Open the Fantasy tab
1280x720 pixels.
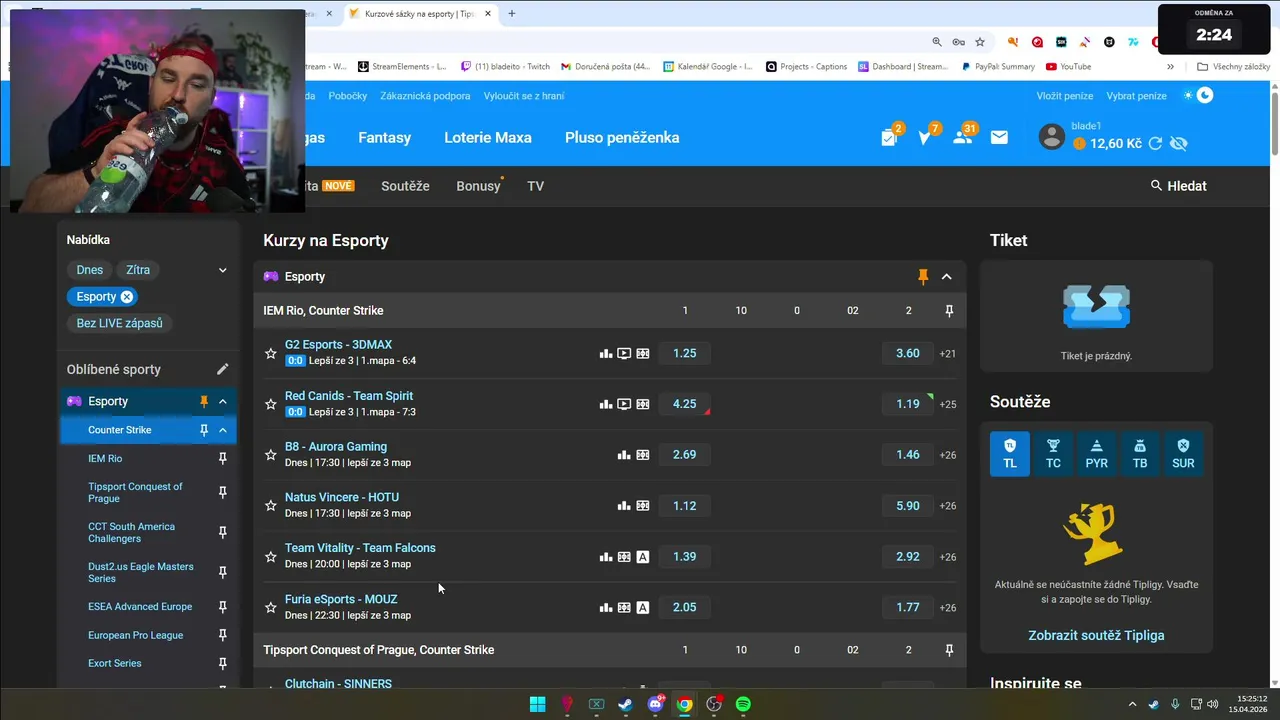tap(385, 138)
